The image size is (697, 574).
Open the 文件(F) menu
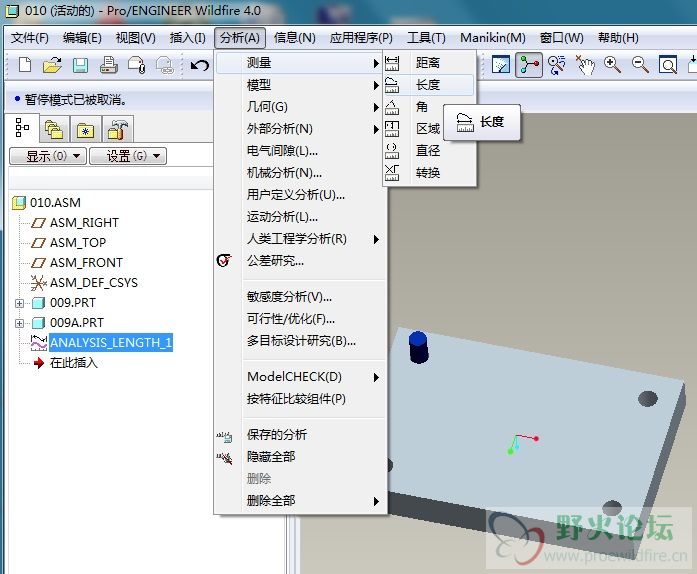click(x=30, y=38)
